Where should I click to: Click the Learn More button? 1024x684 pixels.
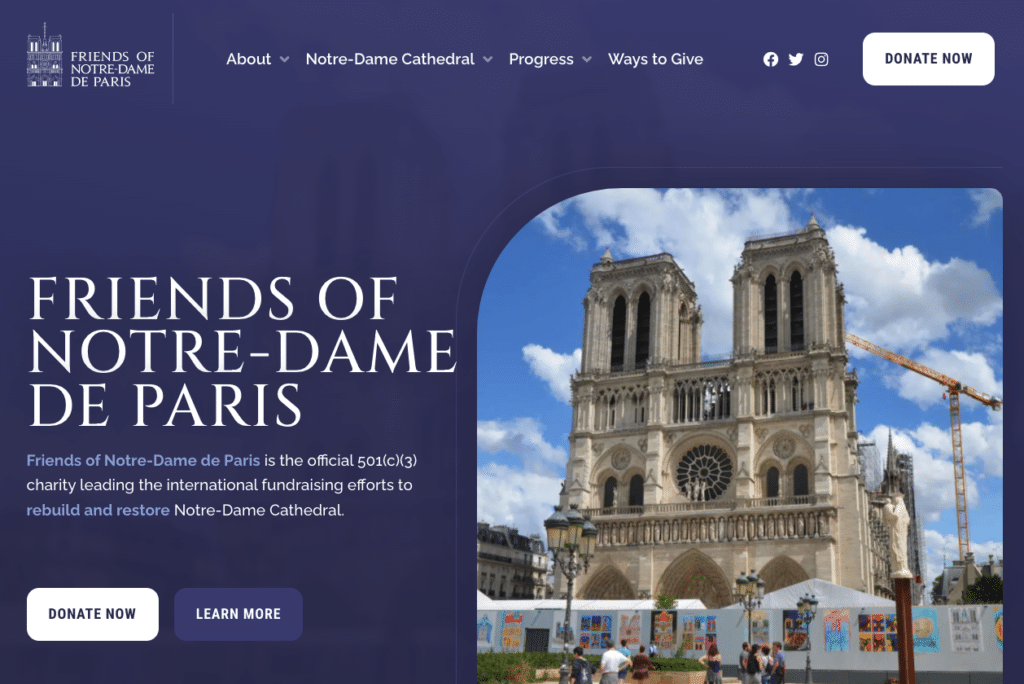coord(238,614)
